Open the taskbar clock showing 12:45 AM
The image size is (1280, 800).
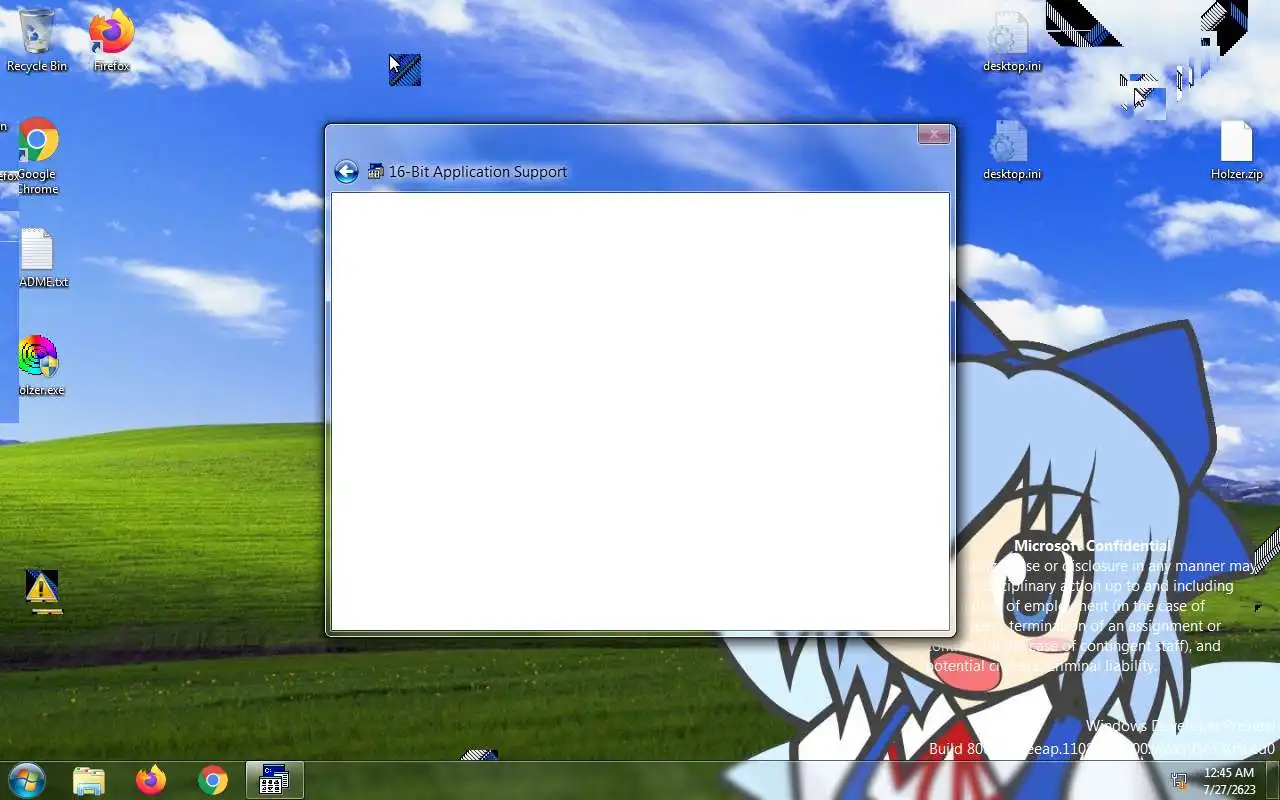pos(1229,781)
